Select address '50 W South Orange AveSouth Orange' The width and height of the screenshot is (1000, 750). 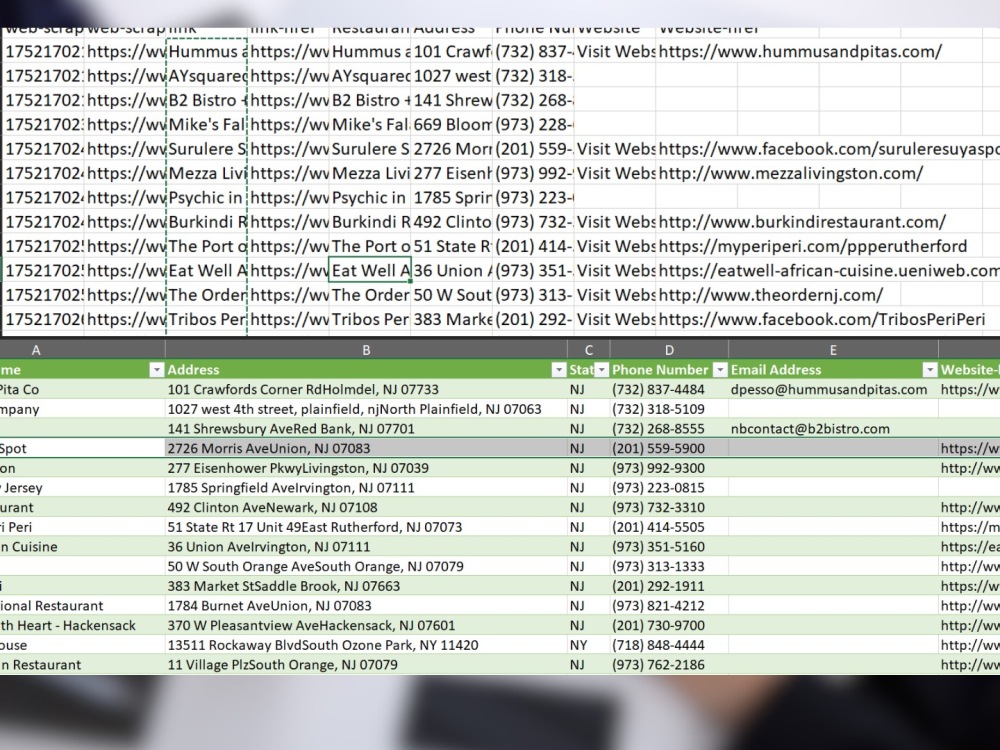tap(366, 566)
